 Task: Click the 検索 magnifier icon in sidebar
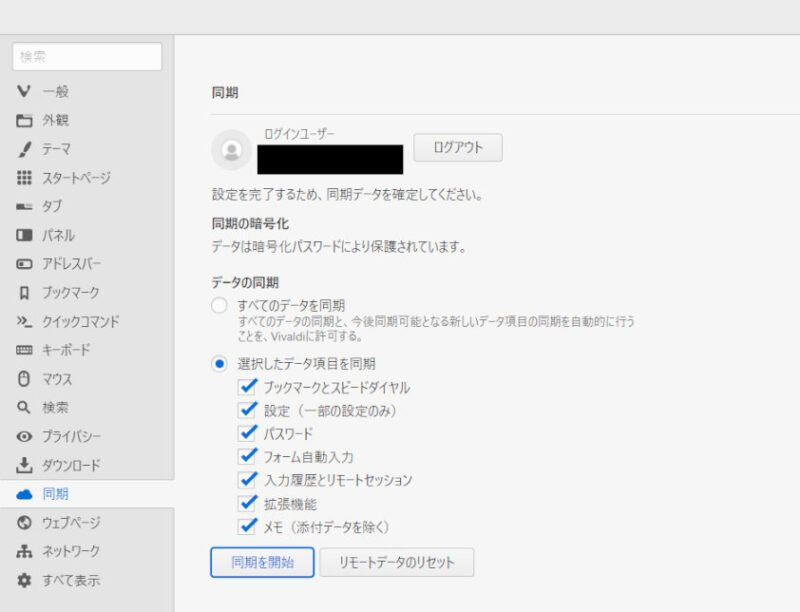coord(24,407)
